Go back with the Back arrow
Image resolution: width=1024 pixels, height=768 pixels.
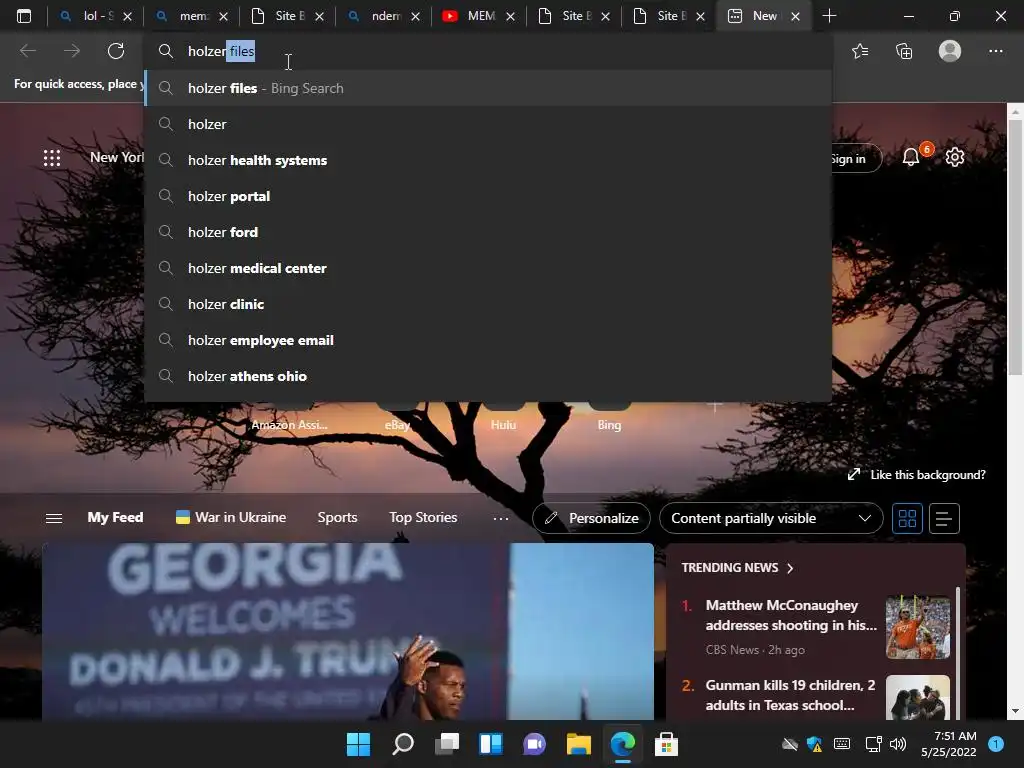[28, 51]
